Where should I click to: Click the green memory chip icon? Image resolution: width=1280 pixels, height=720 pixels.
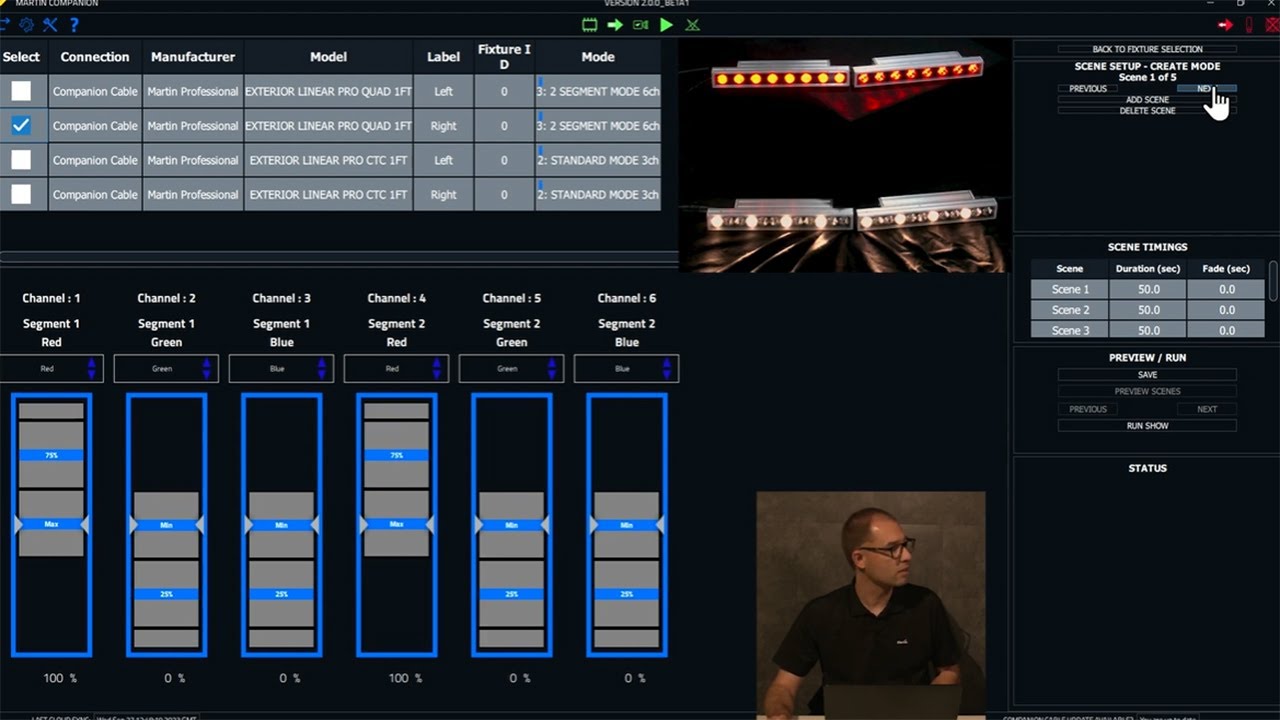point(590,25)
